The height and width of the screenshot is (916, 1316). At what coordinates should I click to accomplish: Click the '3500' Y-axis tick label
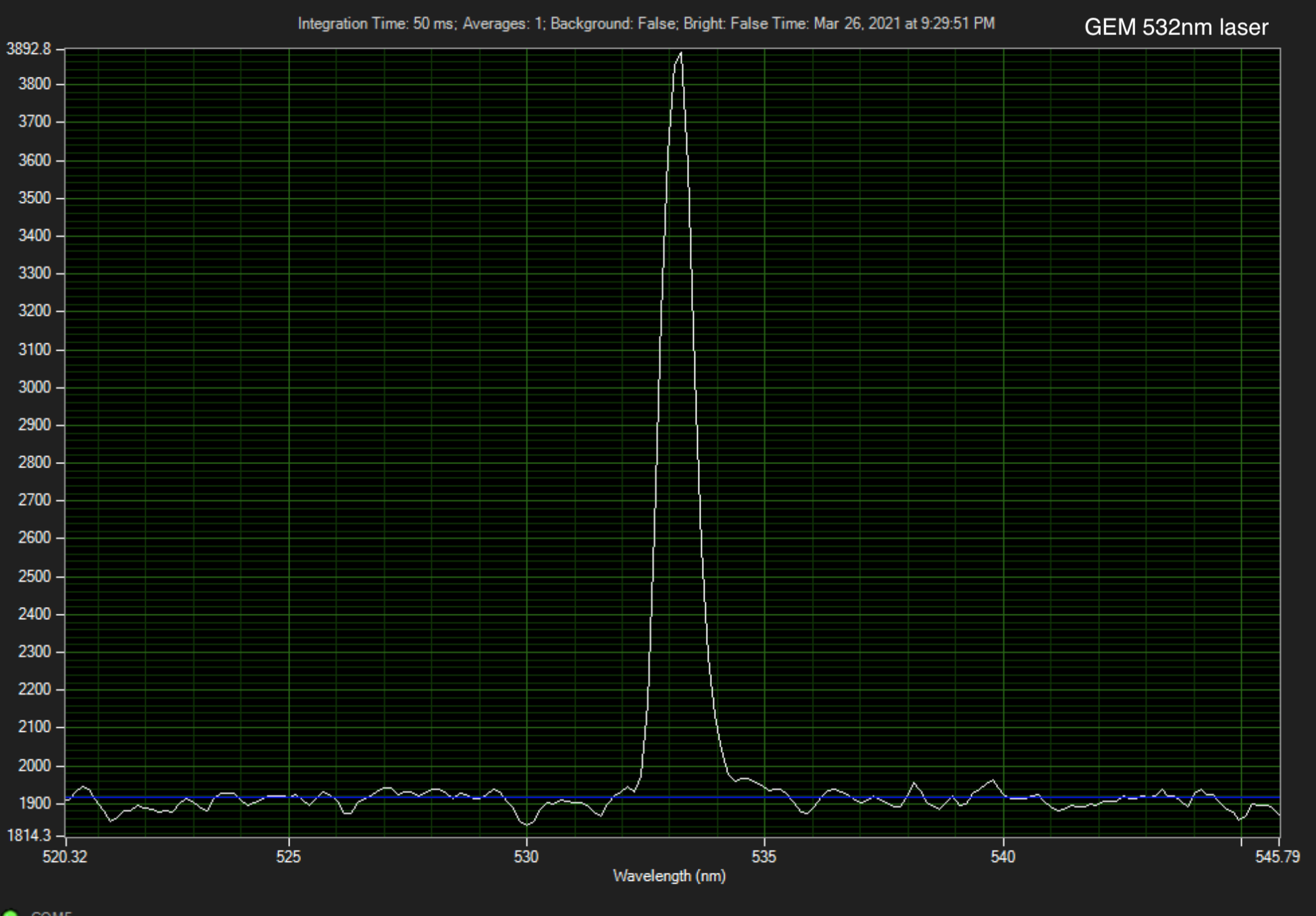tap(34, 198)
